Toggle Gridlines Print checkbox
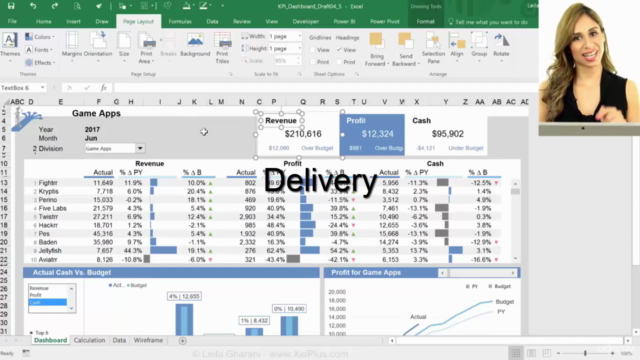The width and height of the screenshot is (640, 360). (313, 62)
